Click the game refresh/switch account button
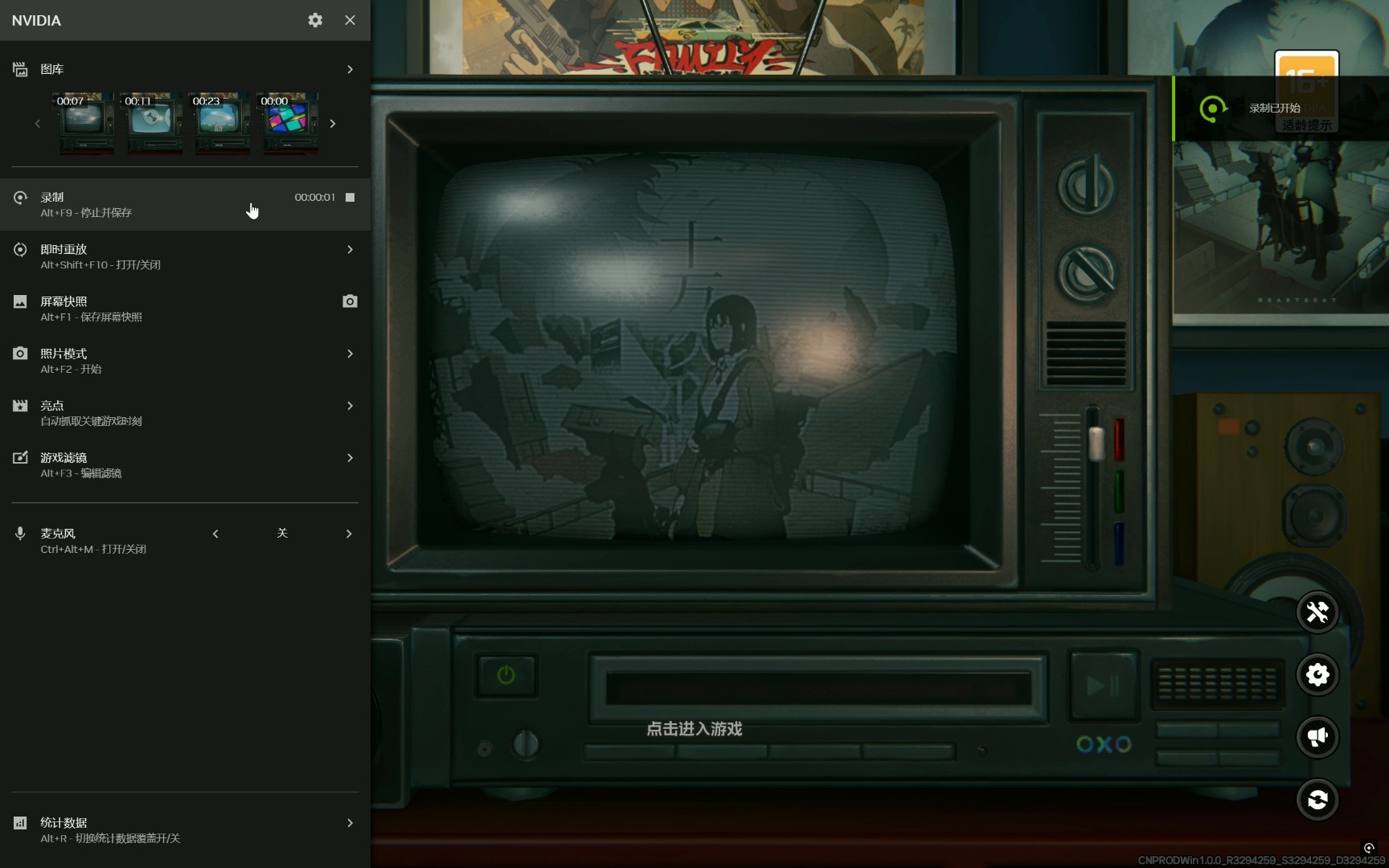This screenshot has height=868, width=1389. coord(1317,800)
